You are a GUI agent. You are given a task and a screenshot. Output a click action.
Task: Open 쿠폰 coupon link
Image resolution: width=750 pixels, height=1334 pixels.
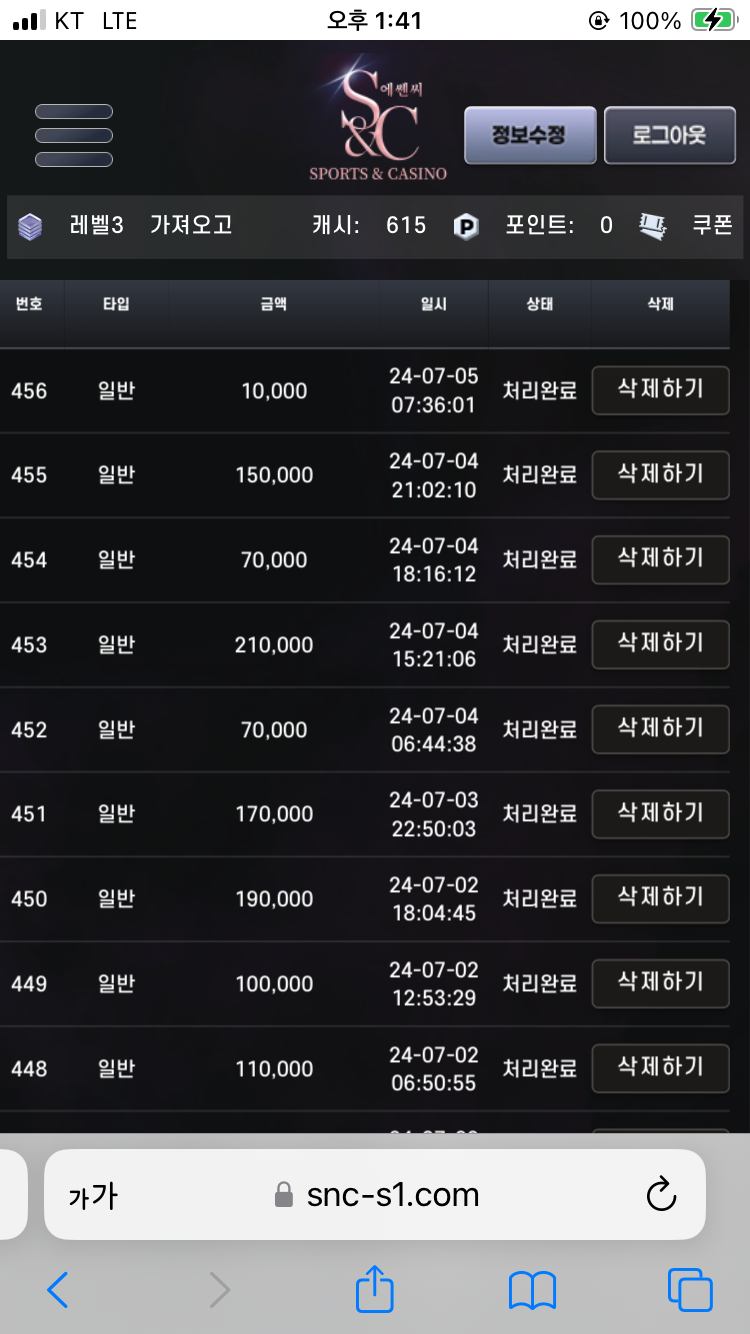[x=712, y=226]
